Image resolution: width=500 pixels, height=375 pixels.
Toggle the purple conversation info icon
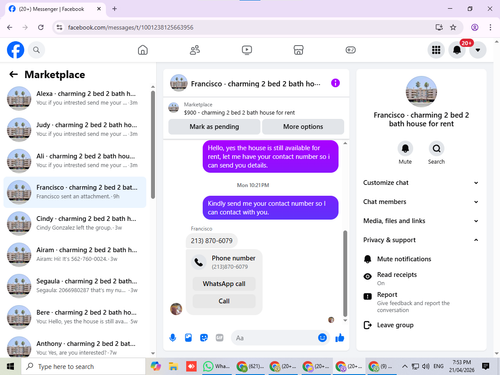click(x=335, y=83)
